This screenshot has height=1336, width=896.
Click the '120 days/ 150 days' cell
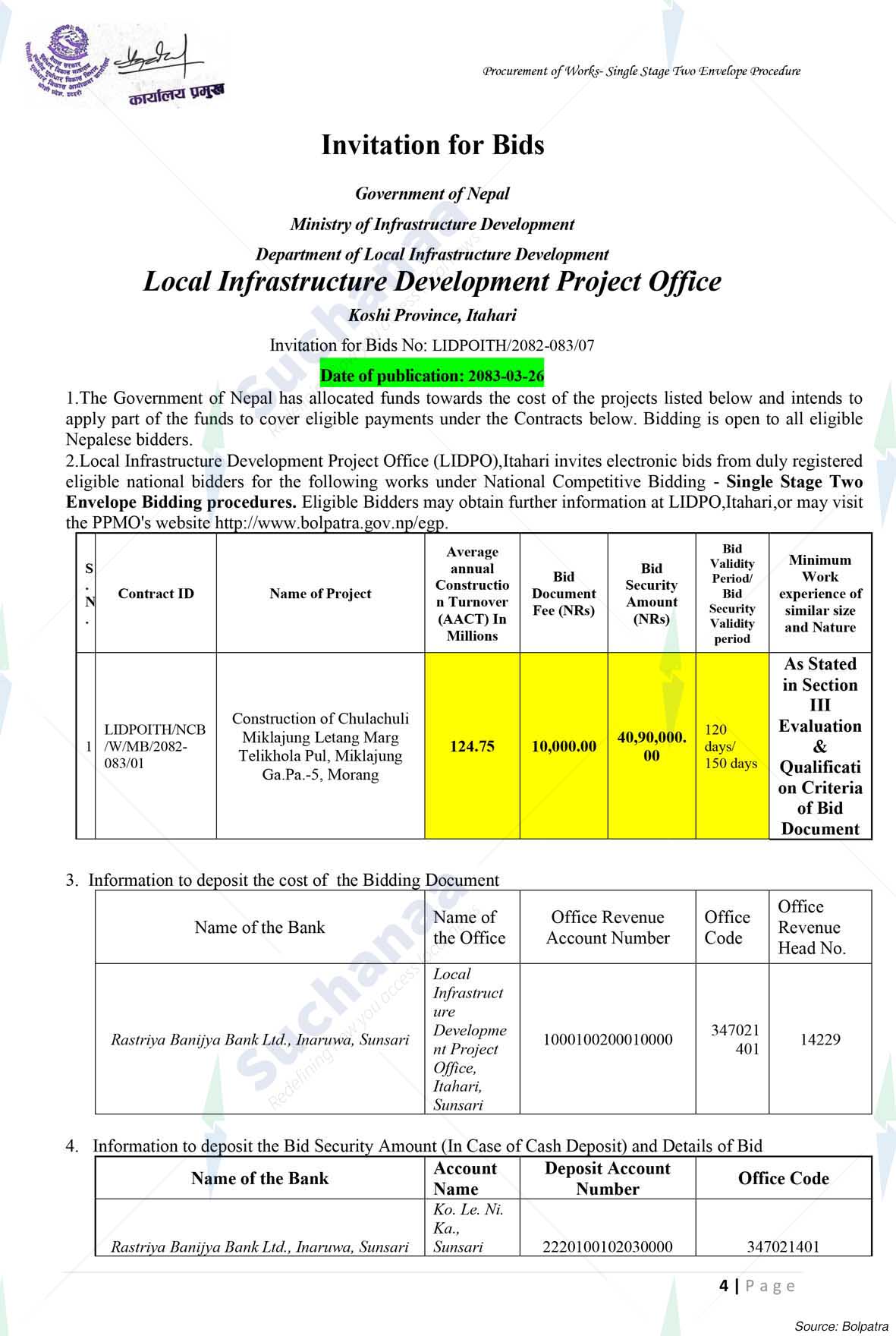[x=731, y=746]
